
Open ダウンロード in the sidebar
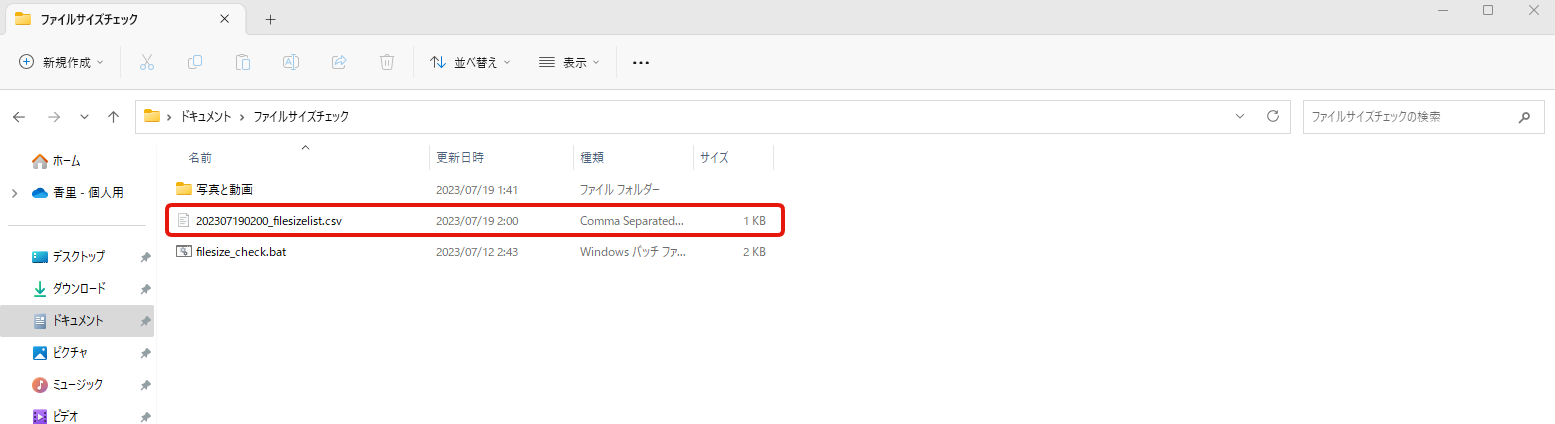pyautogui.click(x=78, y=289)
